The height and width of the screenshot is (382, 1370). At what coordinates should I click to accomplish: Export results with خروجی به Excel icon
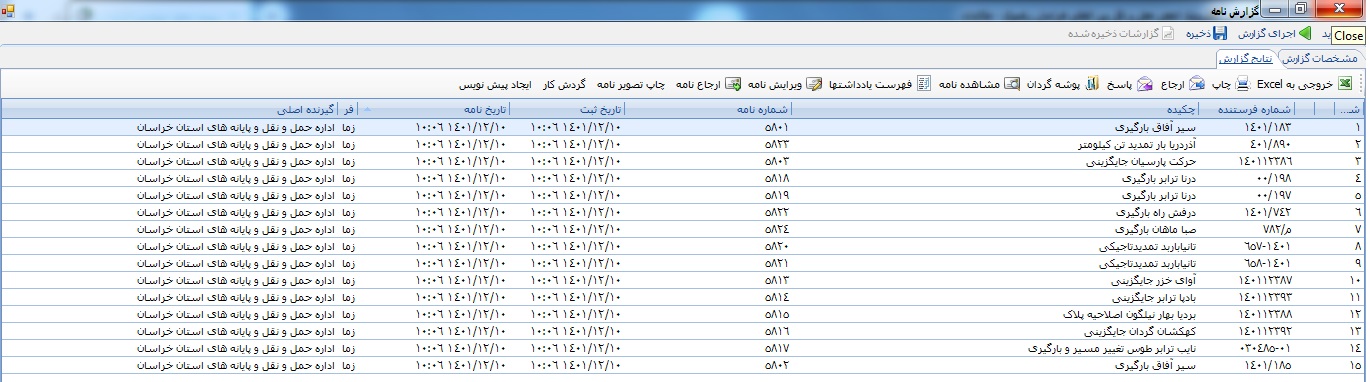(x=1345, y=84)
